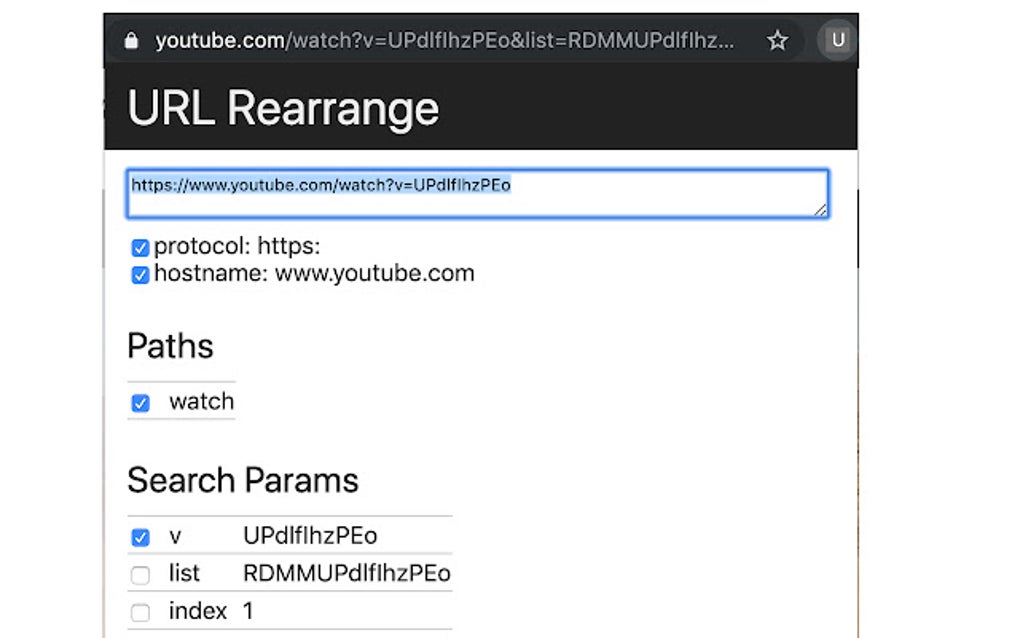The height and width of the screenshot is (638, 1020).
Task: Disable the "v" parameter checkbox
Action: coord(140,537)
